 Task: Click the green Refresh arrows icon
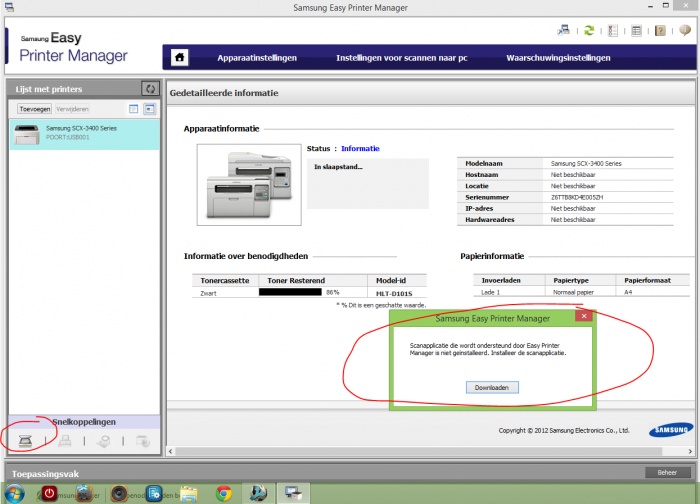pyautogui.click(x=589, y=30)
